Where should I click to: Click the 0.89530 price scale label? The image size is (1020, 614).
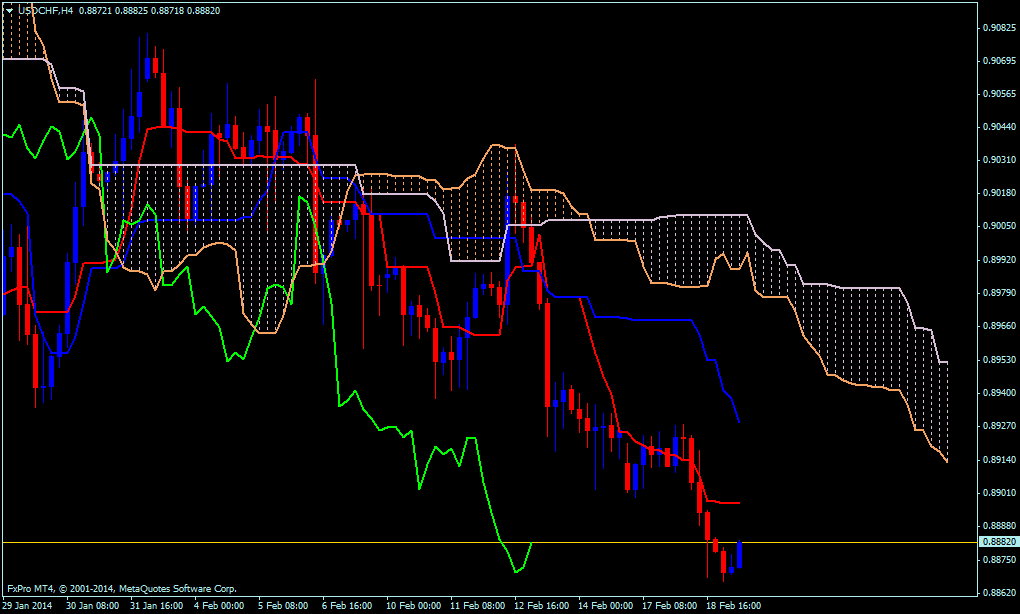coord(999,360)
